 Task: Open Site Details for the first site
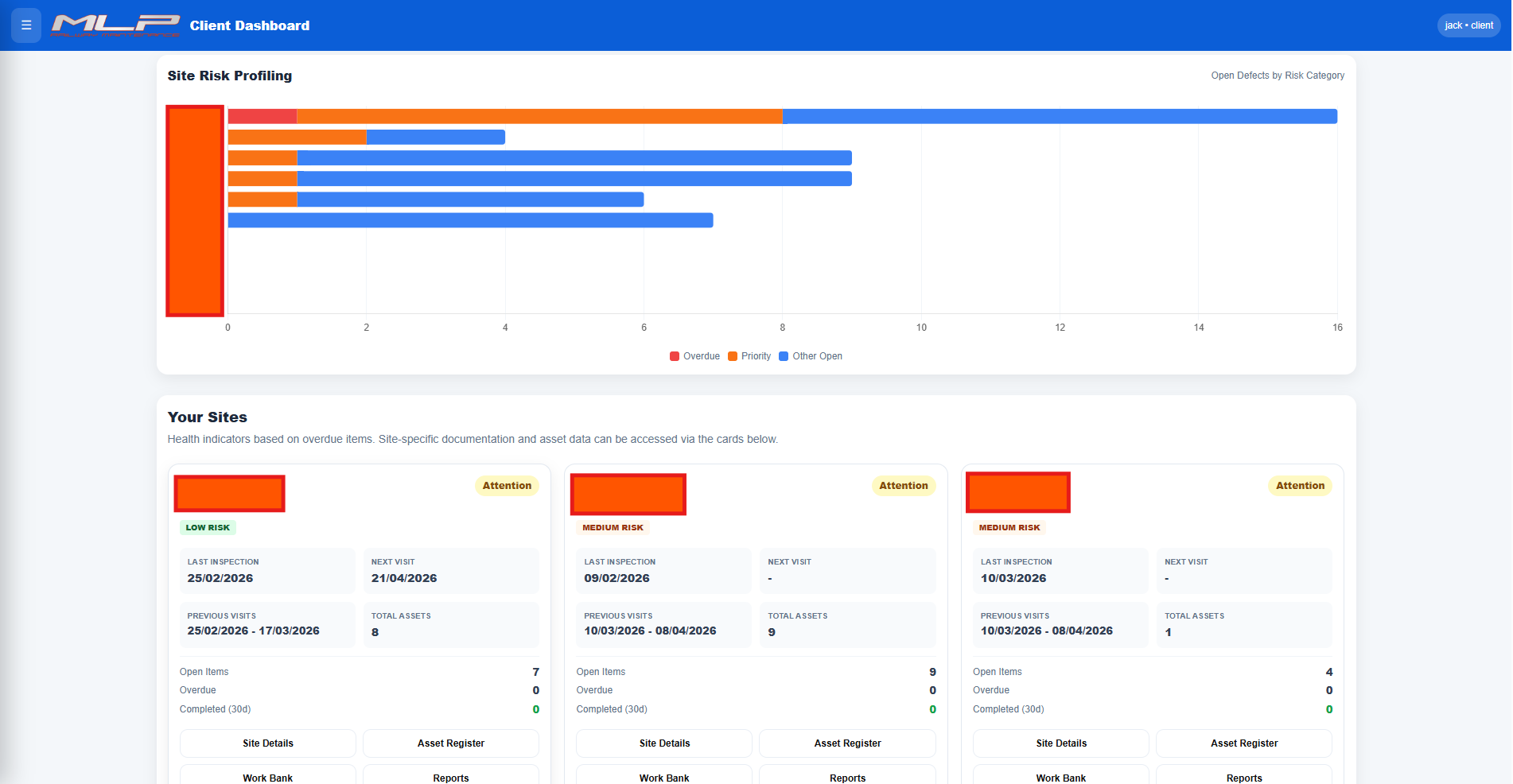[x=267, y=743]
